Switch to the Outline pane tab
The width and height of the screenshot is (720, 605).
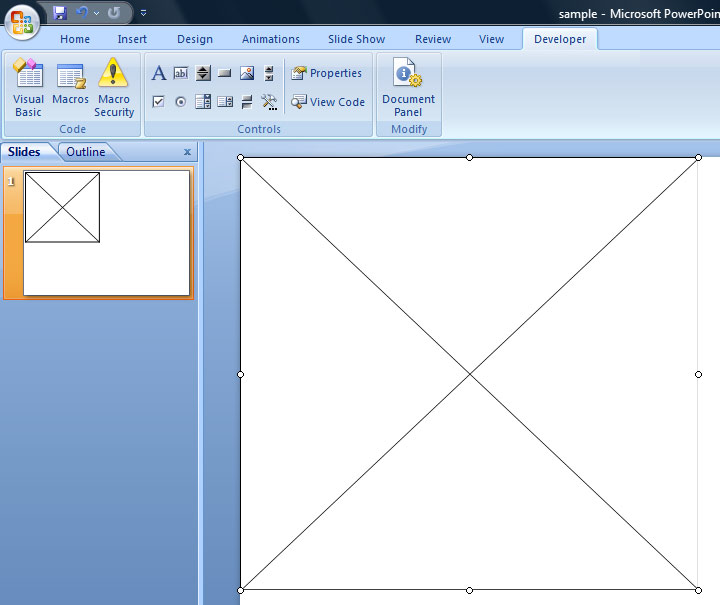86,152
